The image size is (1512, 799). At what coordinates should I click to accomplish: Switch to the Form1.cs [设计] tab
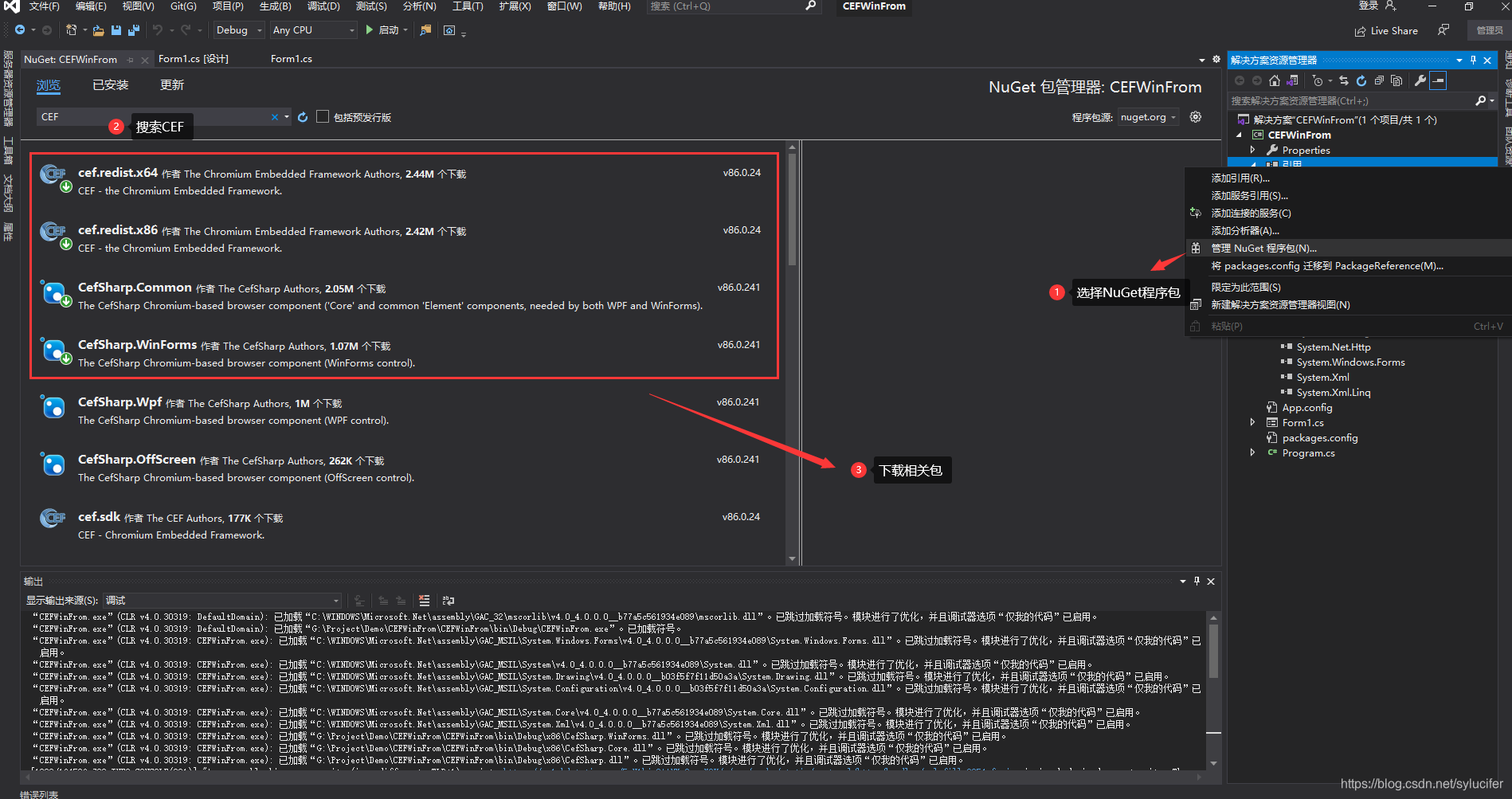click(194, 59)
